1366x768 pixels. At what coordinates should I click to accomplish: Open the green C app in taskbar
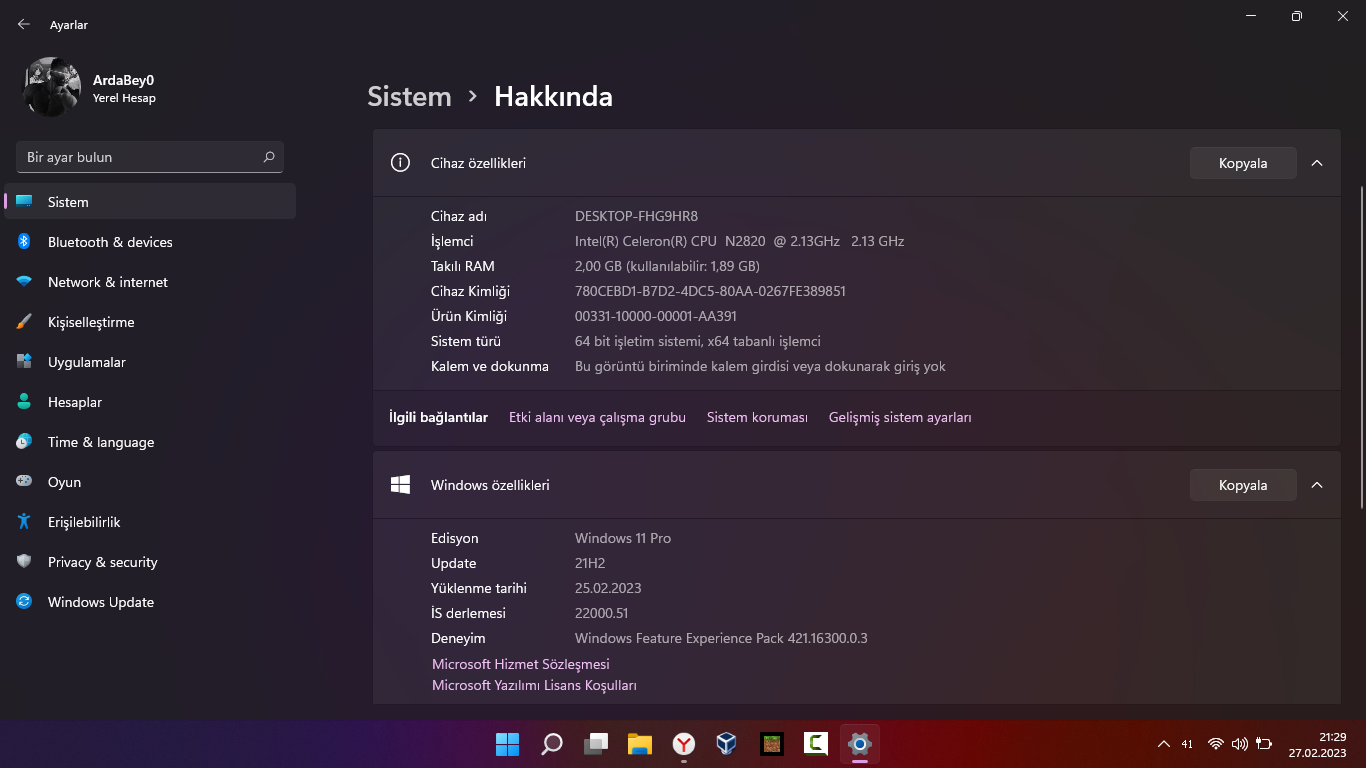(x=816, y=744)
